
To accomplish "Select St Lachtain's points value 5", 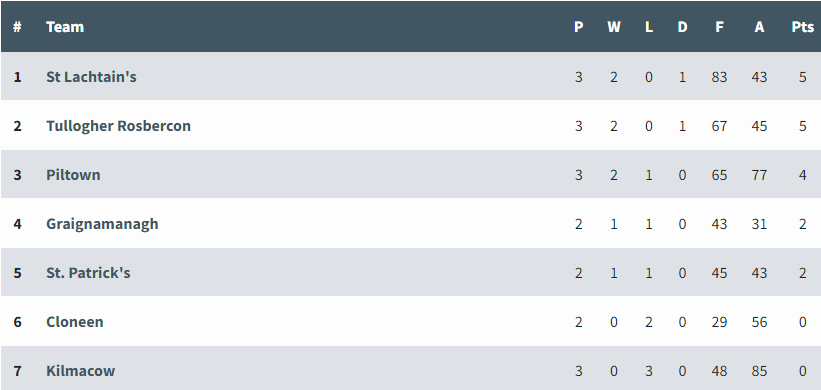I will (x=803, y=77).
